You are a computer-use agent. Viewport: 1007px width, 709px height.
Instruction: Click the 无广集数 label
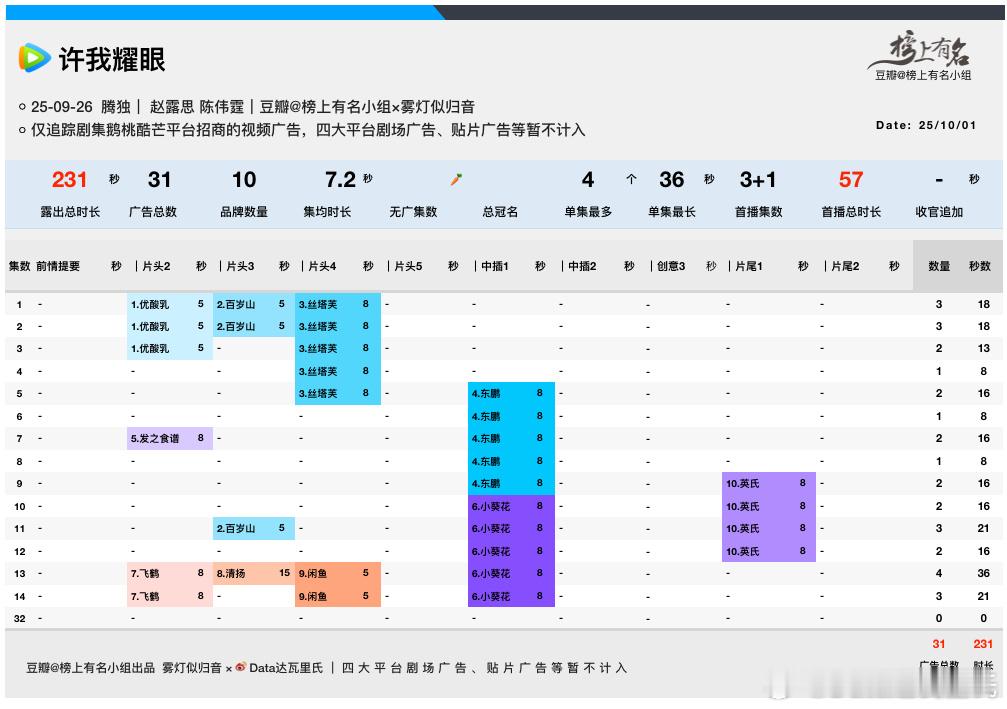[x=413, y=211]
